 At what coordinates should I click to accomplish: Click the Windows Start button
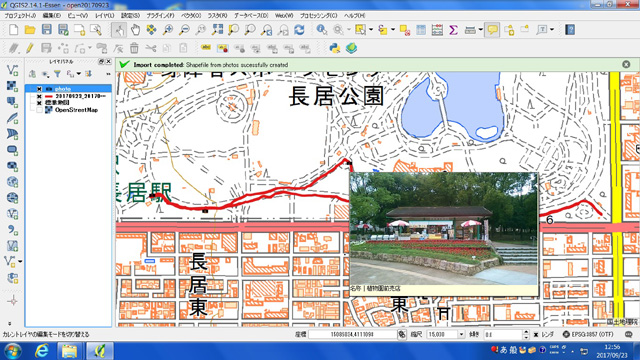pos(12,351)
